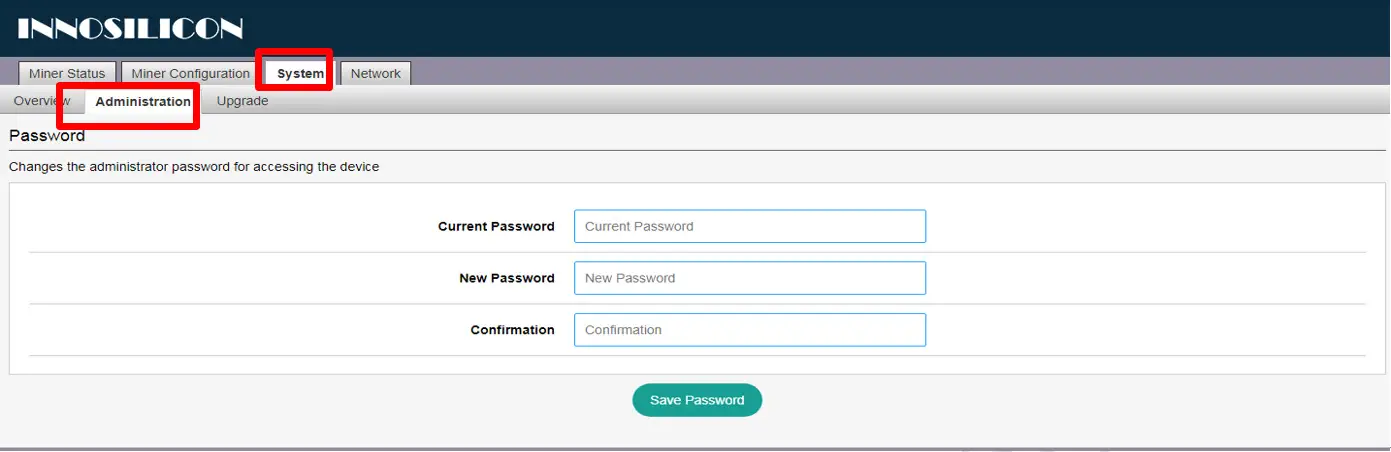Focus the Current Password input field

(749, 226)
